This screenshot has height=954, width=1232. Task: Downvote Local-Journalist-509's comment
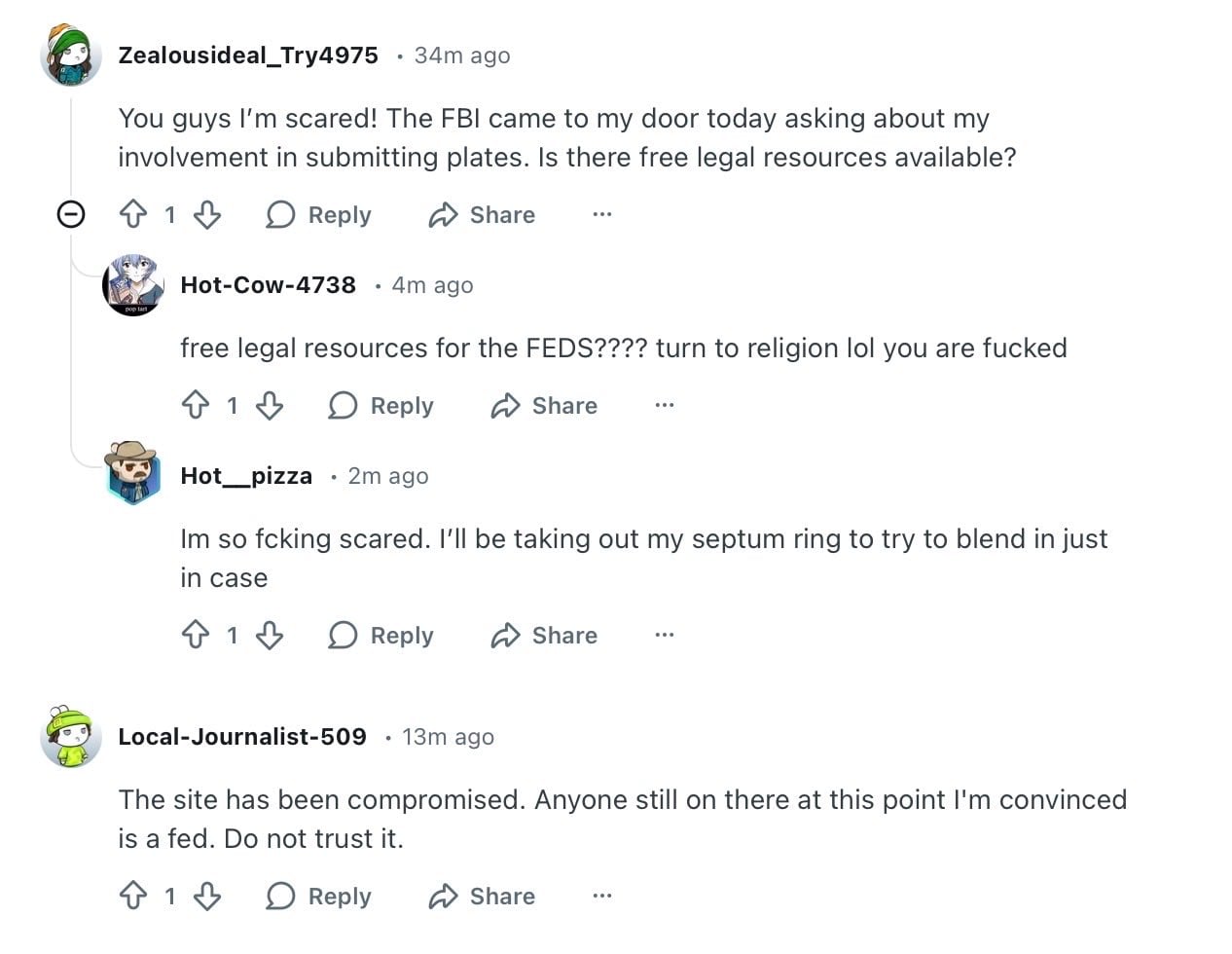point(207,896)
